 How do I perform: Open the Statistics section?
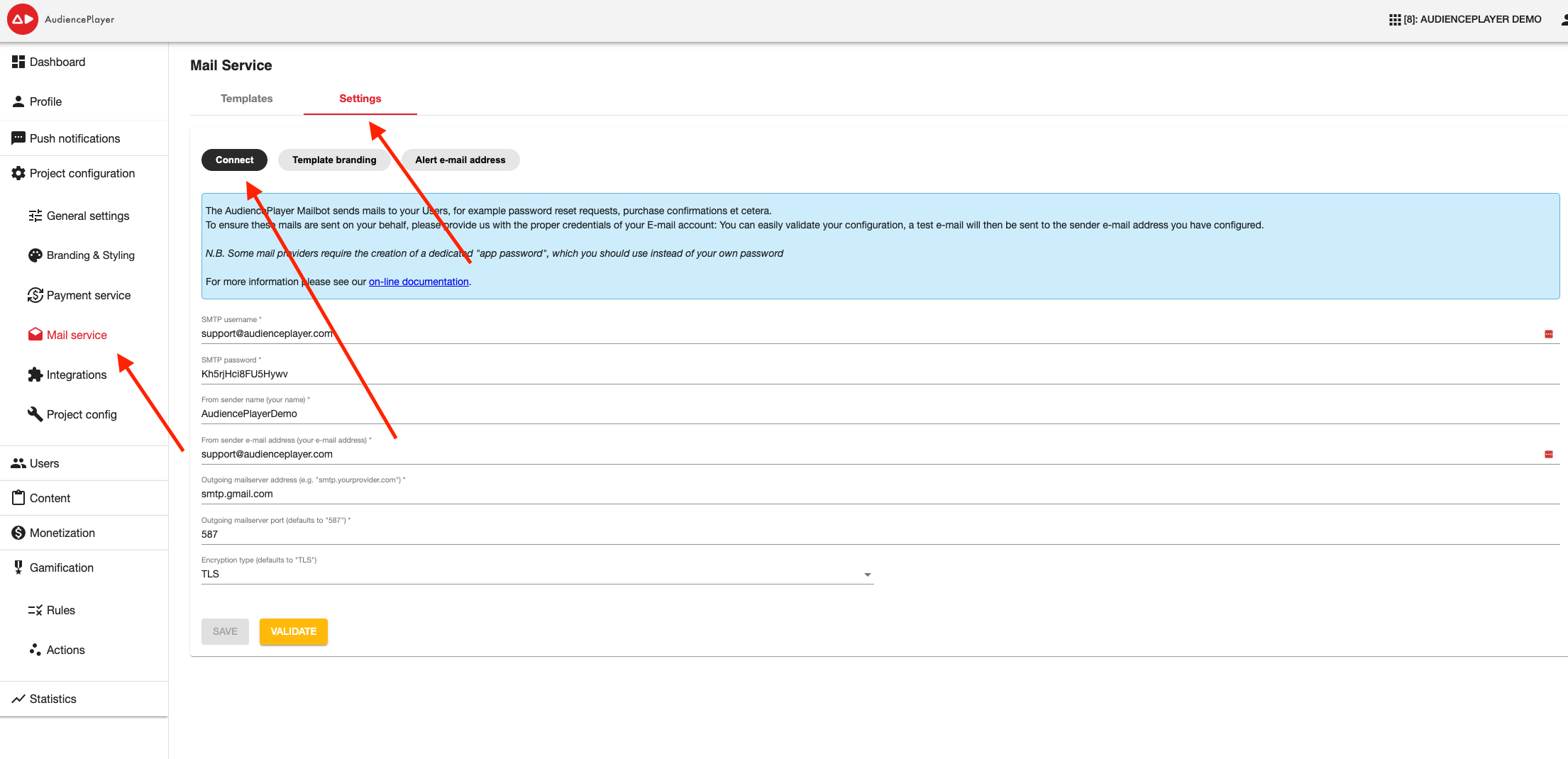[x=84, y=699]
